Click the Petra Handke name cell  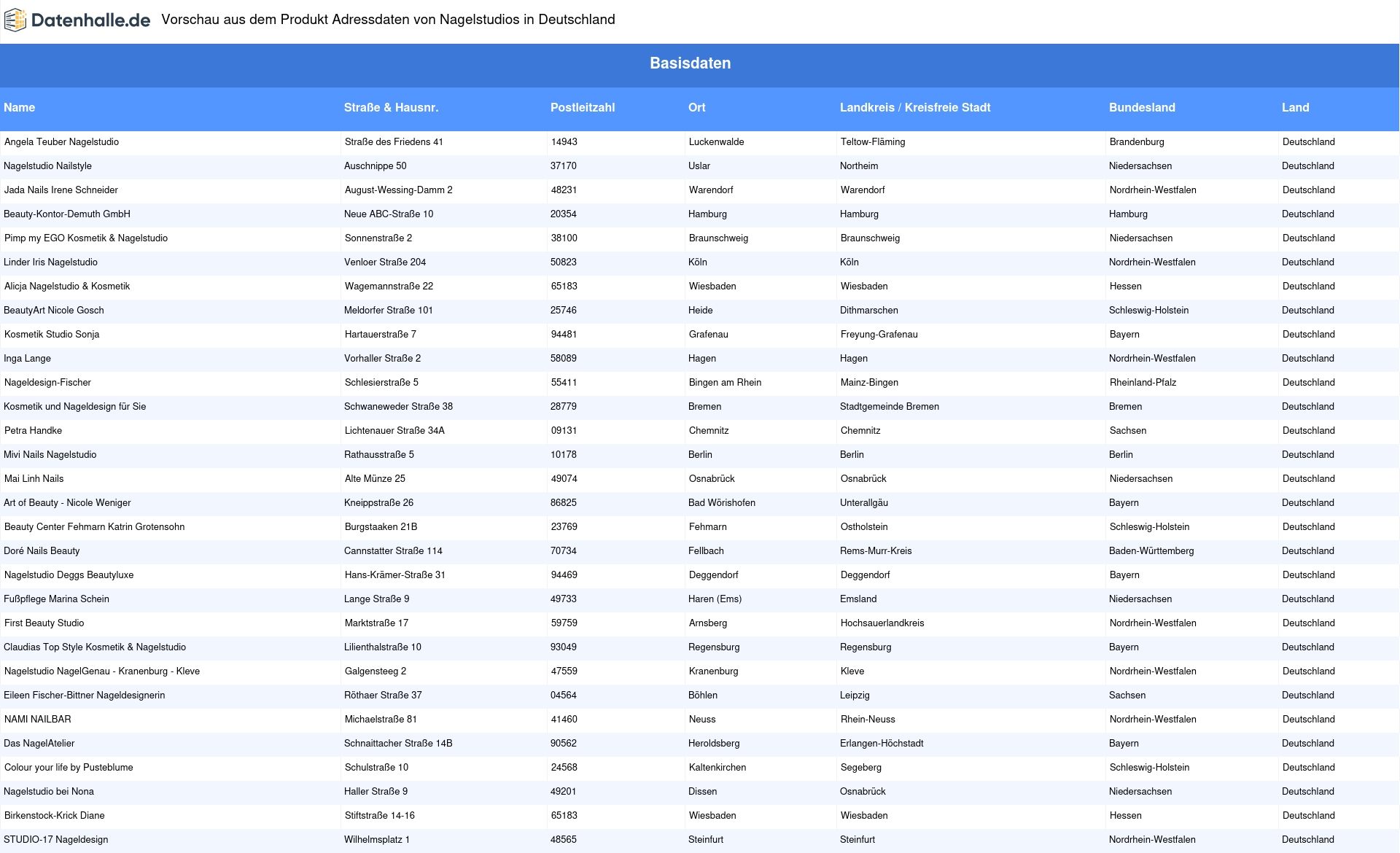[33, 431]
